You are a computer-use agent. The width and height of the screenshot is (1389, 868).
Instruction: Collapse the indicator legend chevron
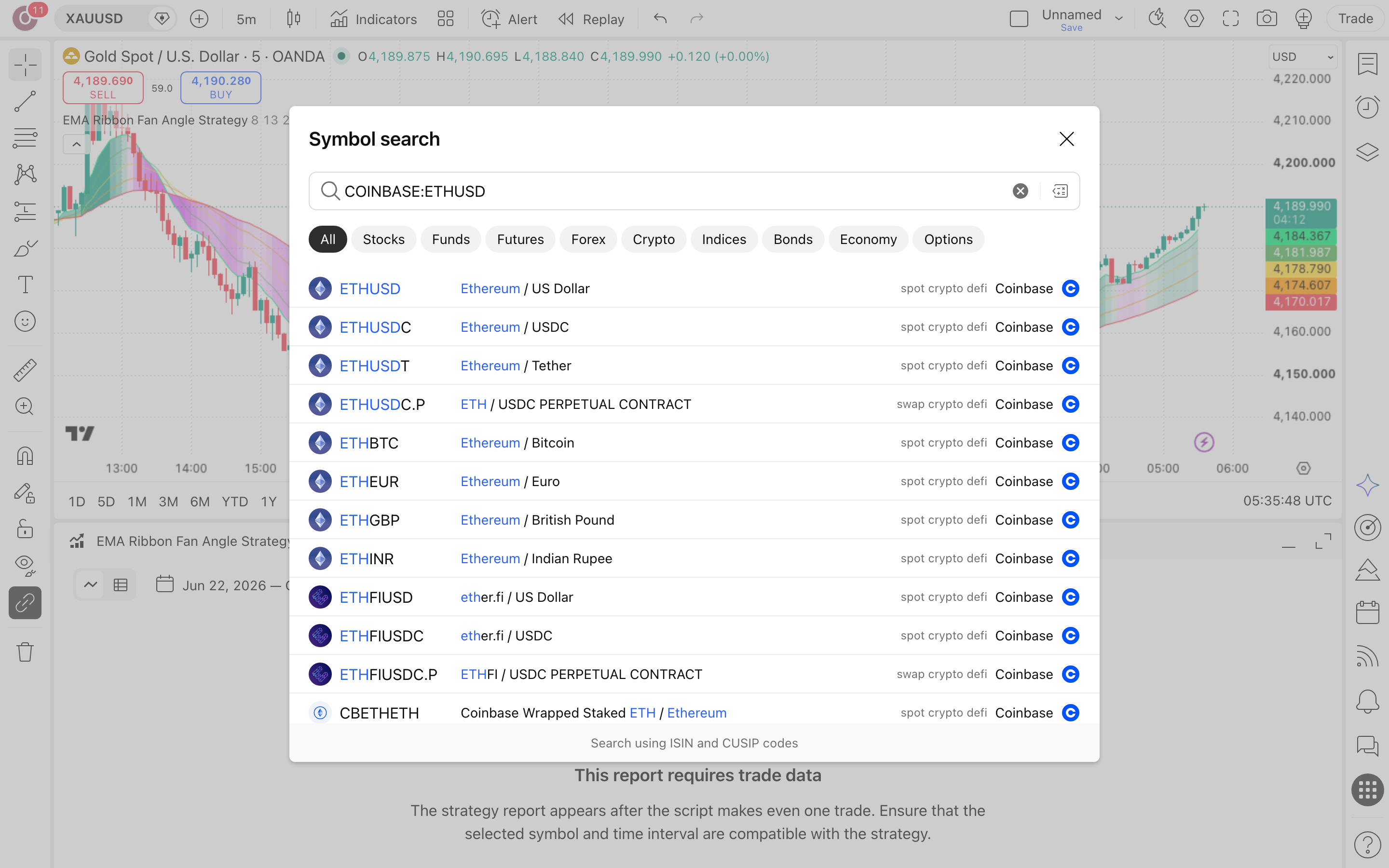76,145
